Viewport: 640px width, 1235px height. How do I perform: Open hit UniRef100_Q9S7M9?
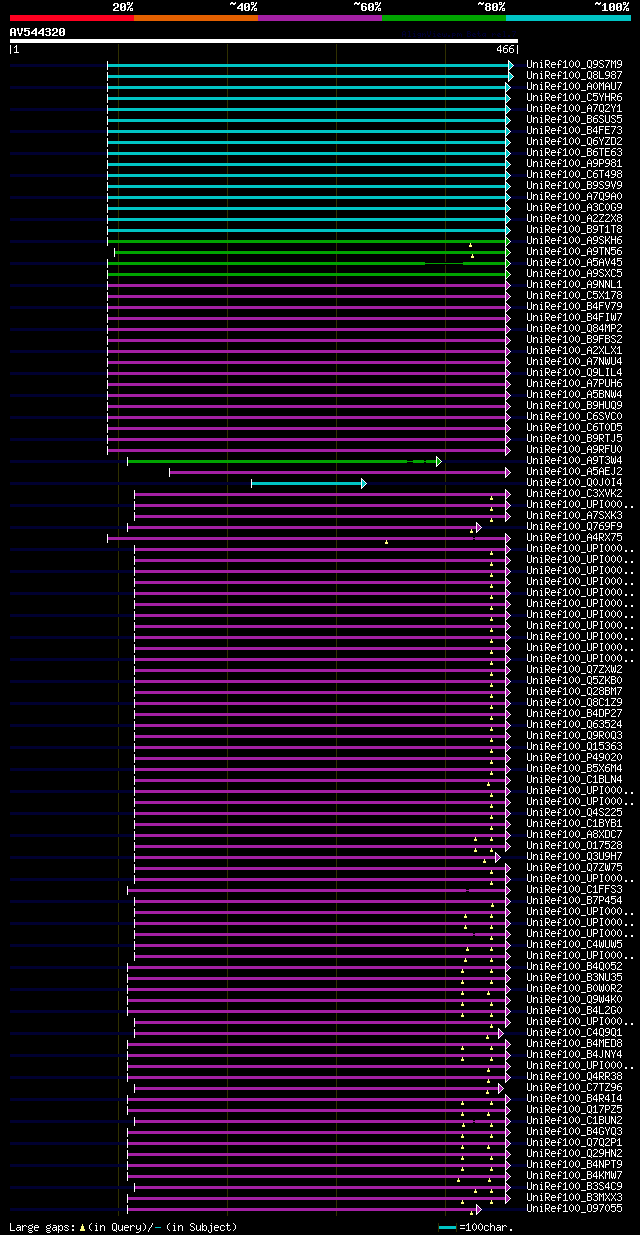tap(574, 64)
